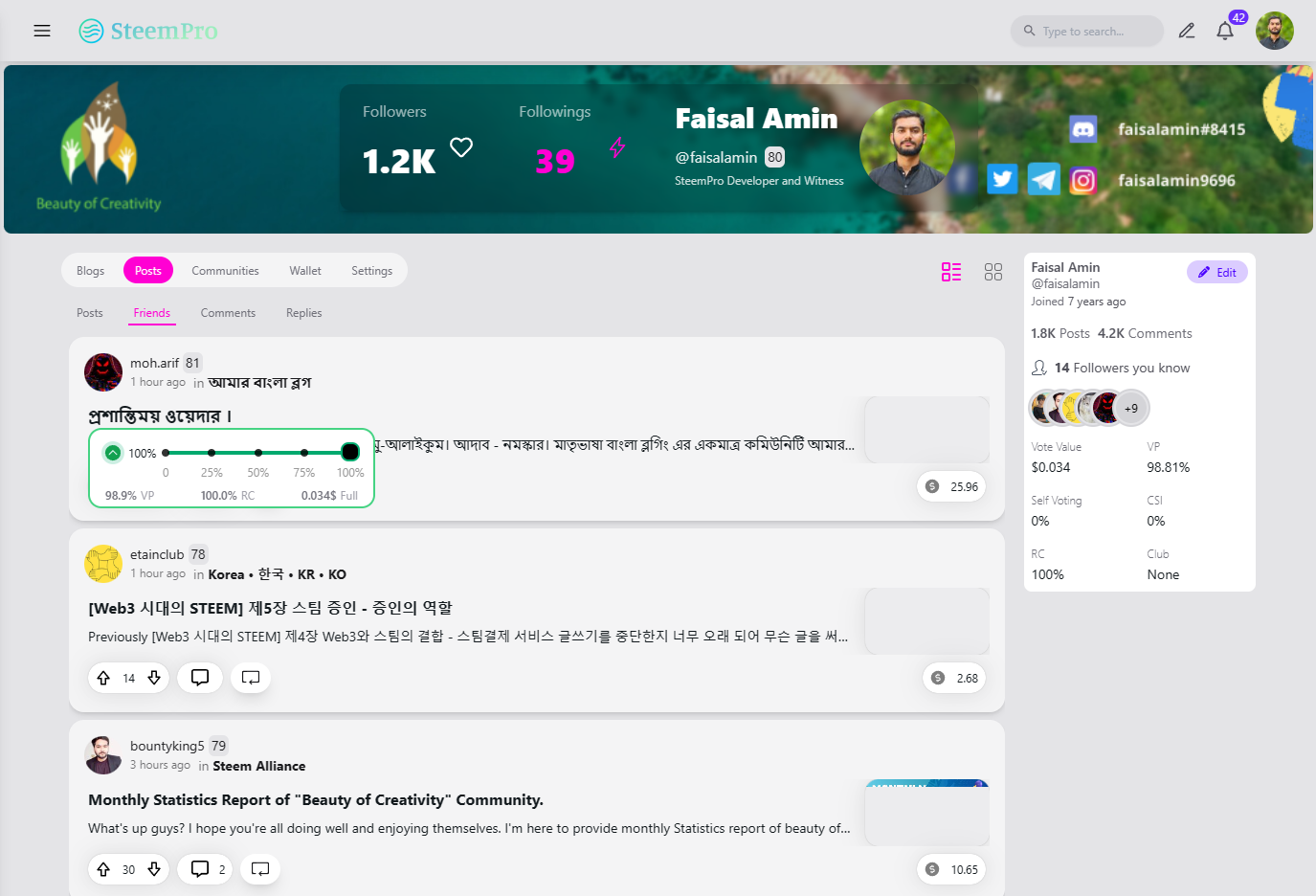
Task: Open bountyking5's avatar
Action: pyautogui.click(x=103, y=755)
